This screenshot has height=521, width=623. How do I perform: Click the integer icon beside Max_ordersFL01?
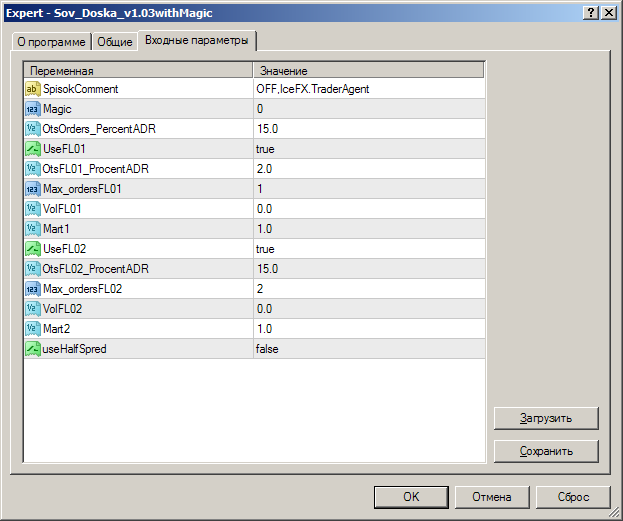[33, 189]
